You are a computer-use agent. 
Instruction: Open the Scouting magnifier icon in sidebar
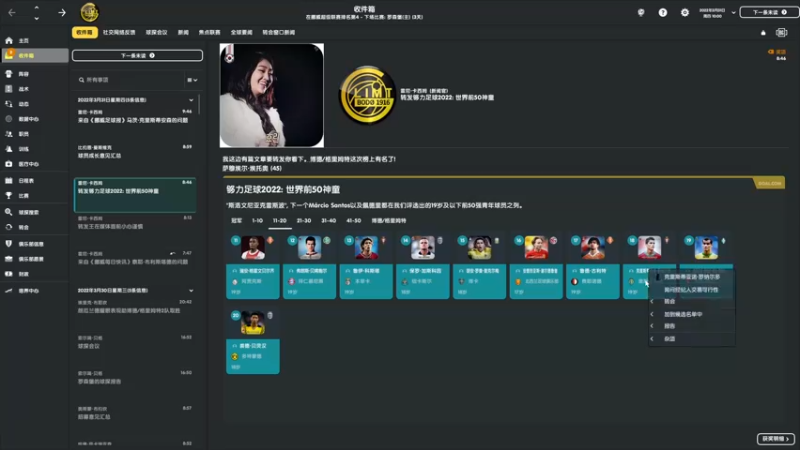(x=9, y=212)
